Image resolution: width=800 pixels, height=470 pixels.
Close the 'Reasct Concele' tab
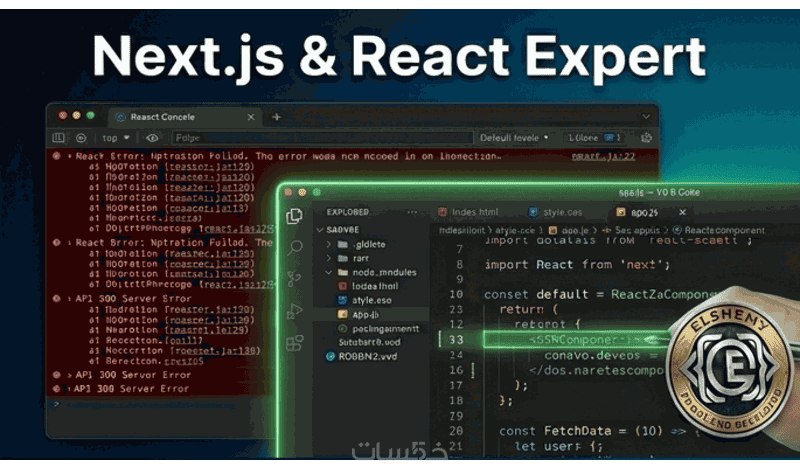(251, 117)
